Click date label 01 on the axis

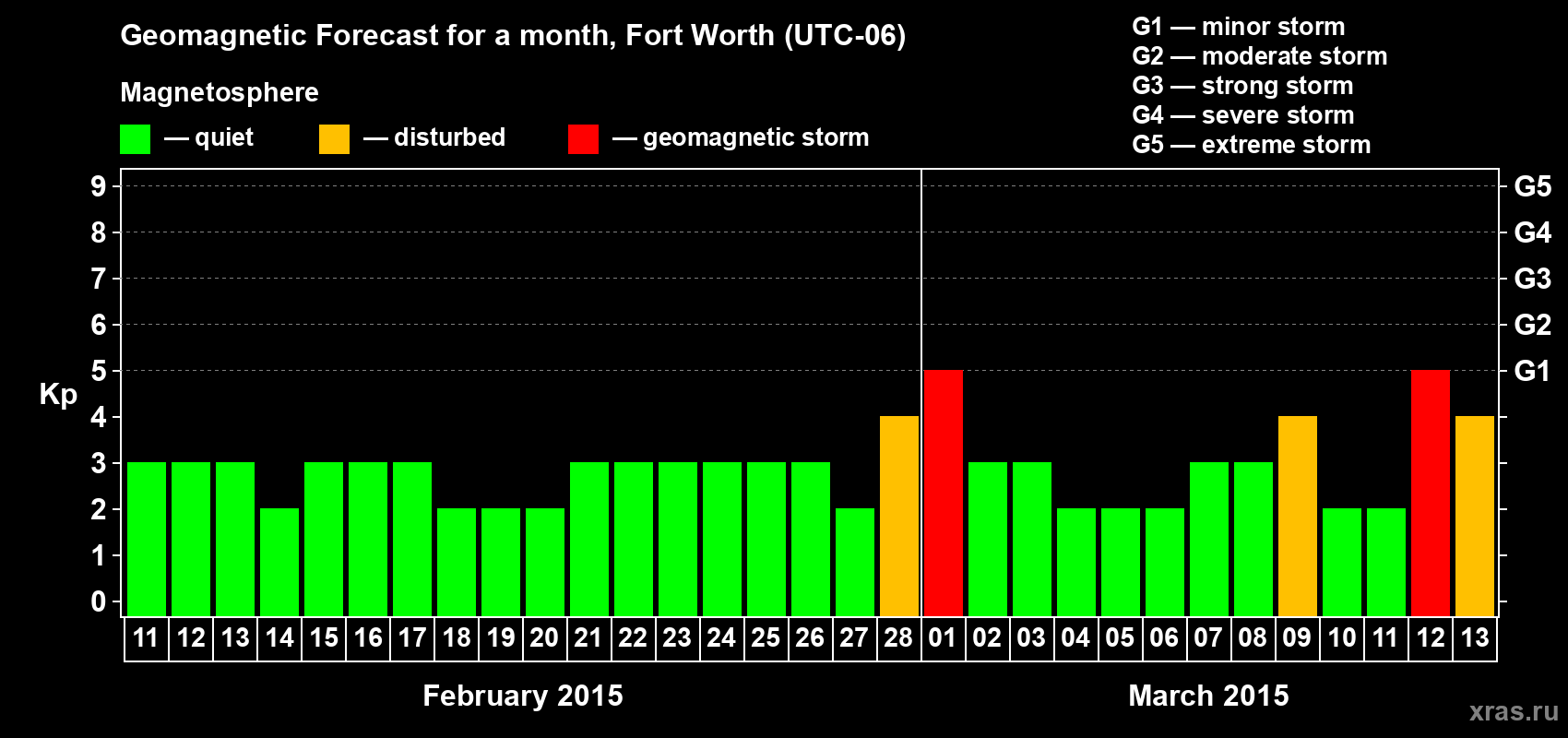click(x=944, y=637)
